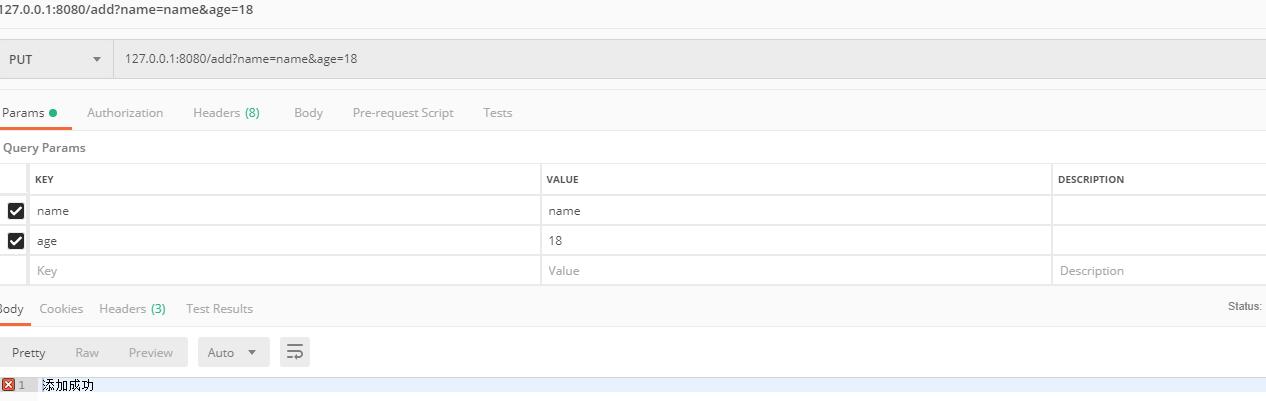
Task: Click the Query Params section label
Action: (x=44, y=148)
